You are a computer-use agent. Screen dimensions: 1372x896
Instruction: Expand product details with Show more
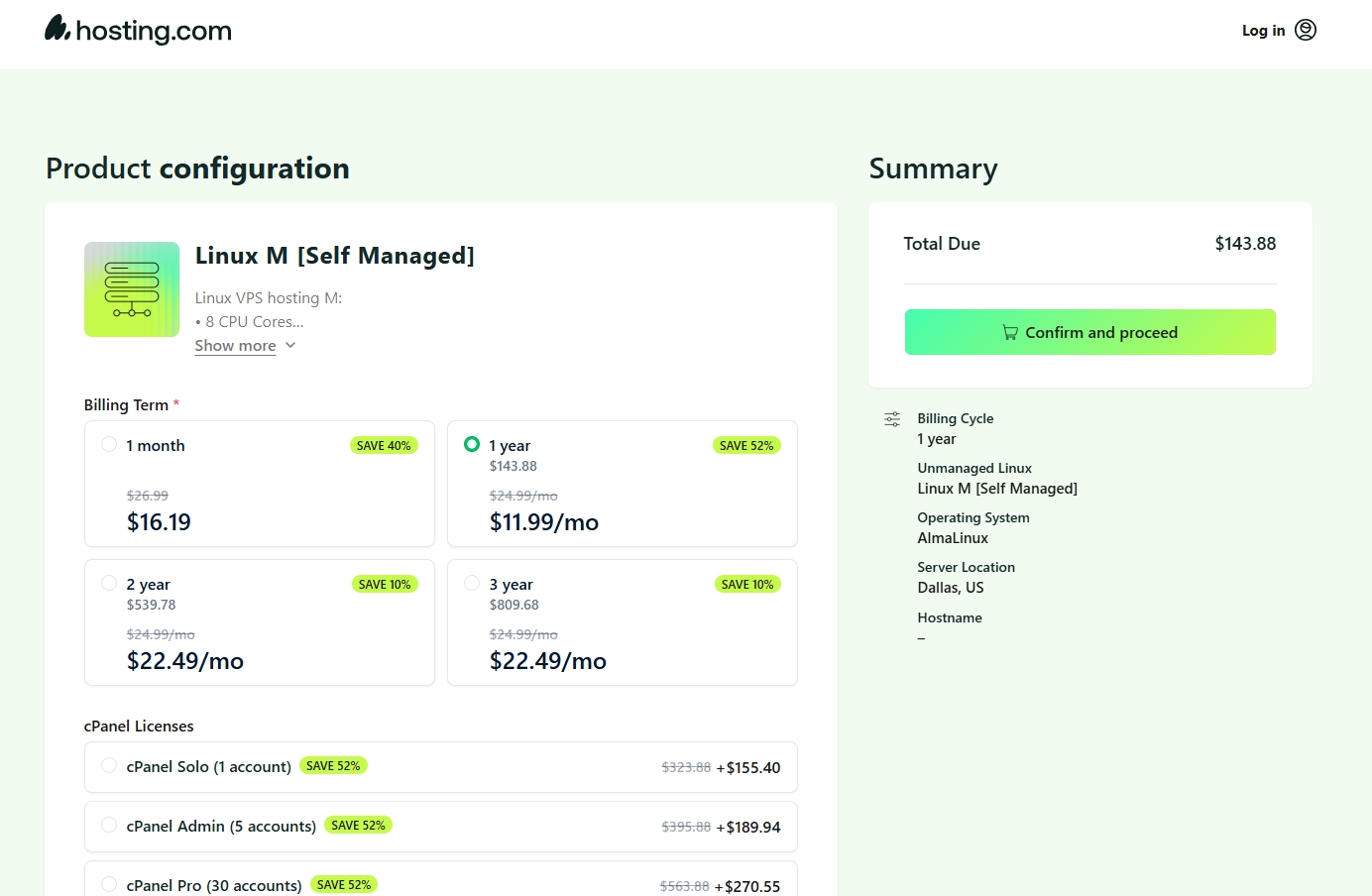point(235,346)
